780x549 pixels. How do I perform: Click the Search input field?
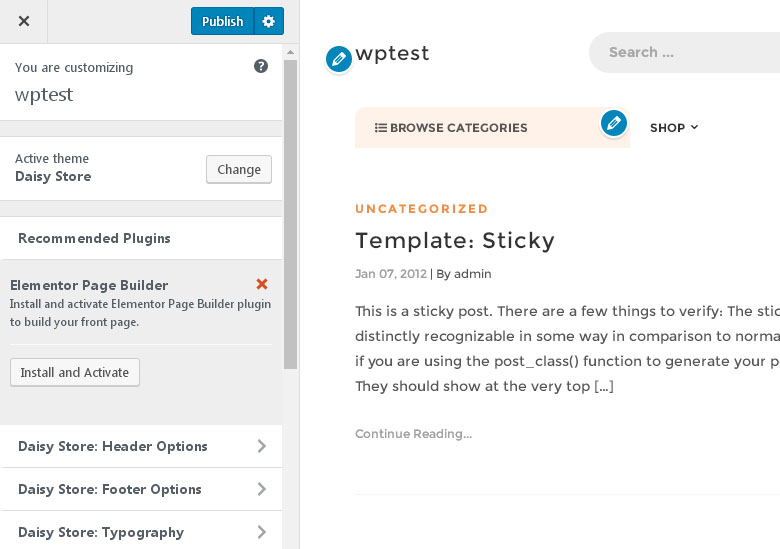click(x=684, y=52)
